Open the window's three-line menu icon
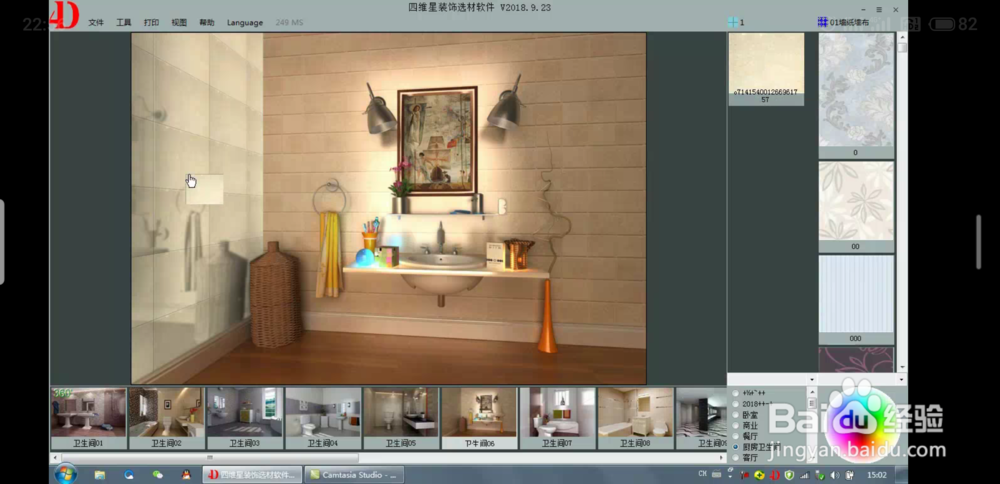This screenshot has height=484, width=1000. tap(879, 10)
